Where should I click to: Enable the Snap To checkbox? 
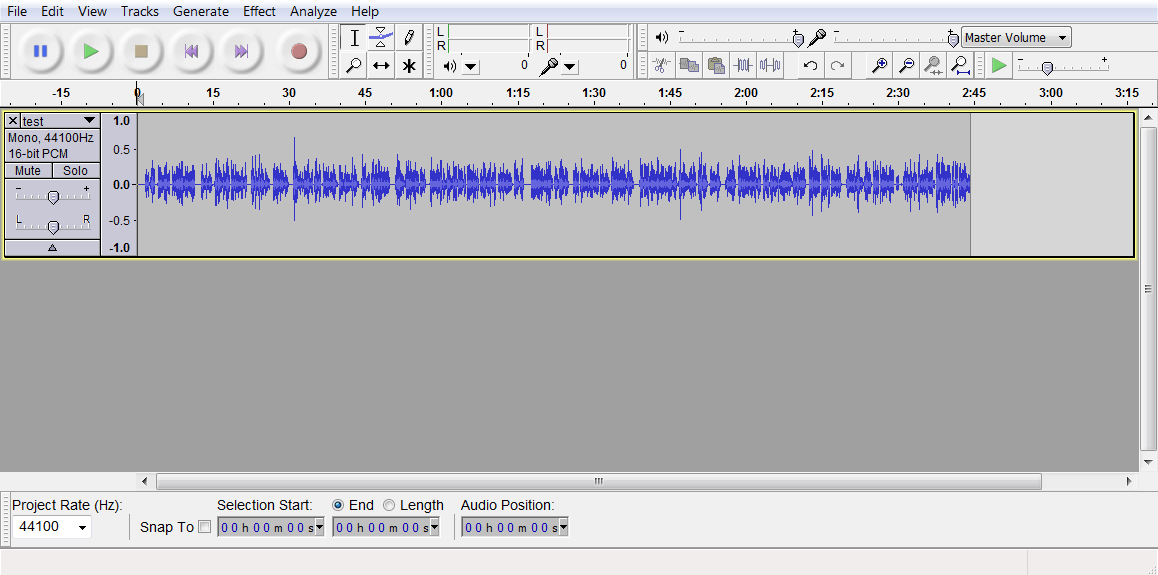pos(205,527)
